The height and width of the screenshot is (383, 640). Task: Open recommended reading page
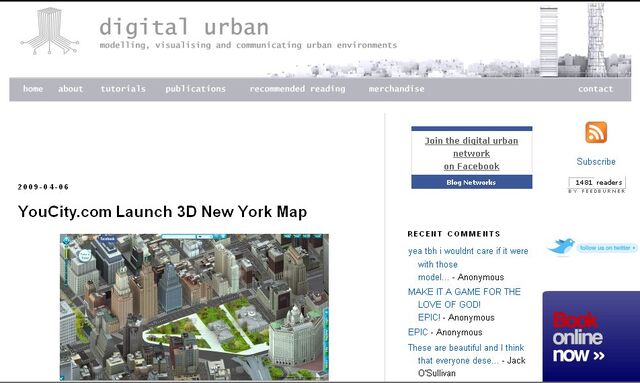click(297, 89)
